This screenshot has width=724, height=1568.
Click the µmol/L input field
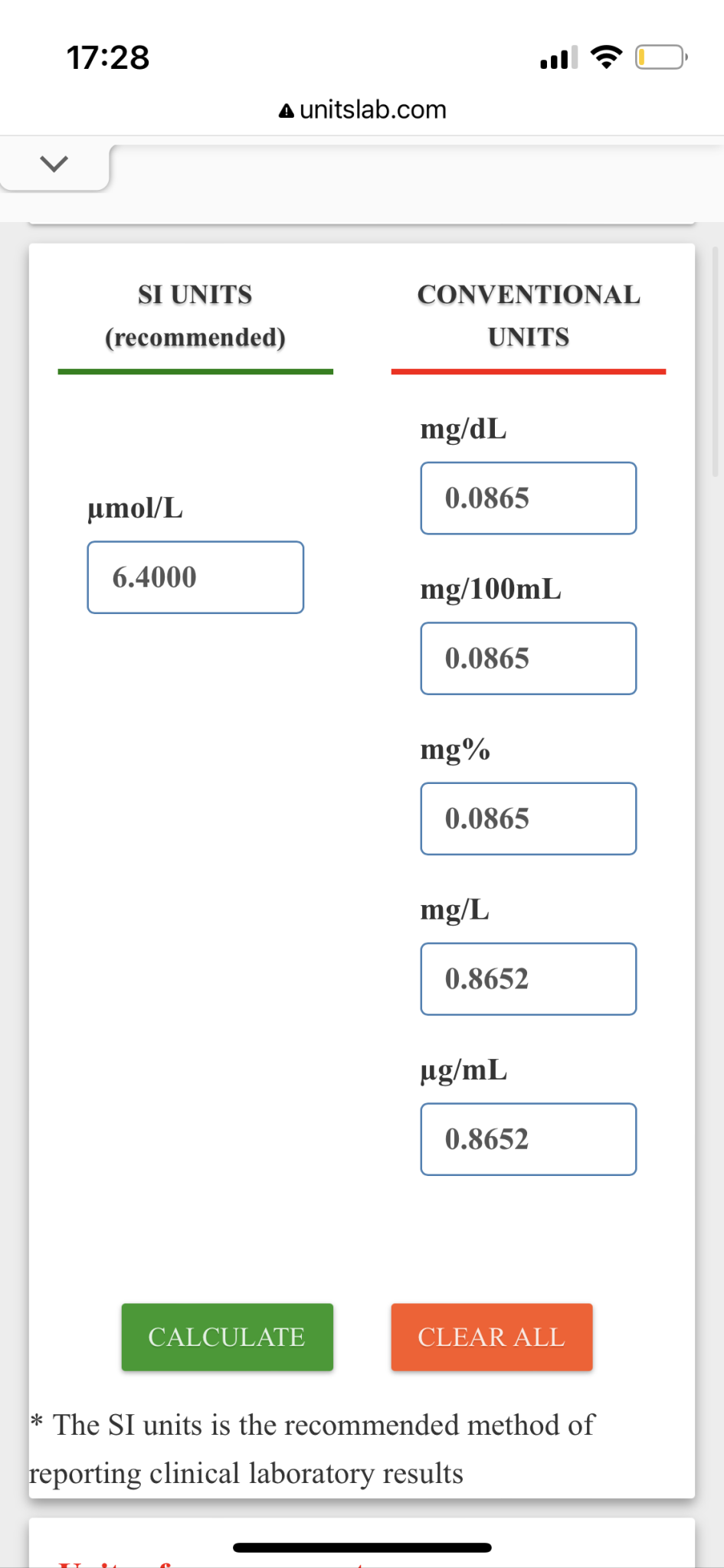tap(195, 577)
